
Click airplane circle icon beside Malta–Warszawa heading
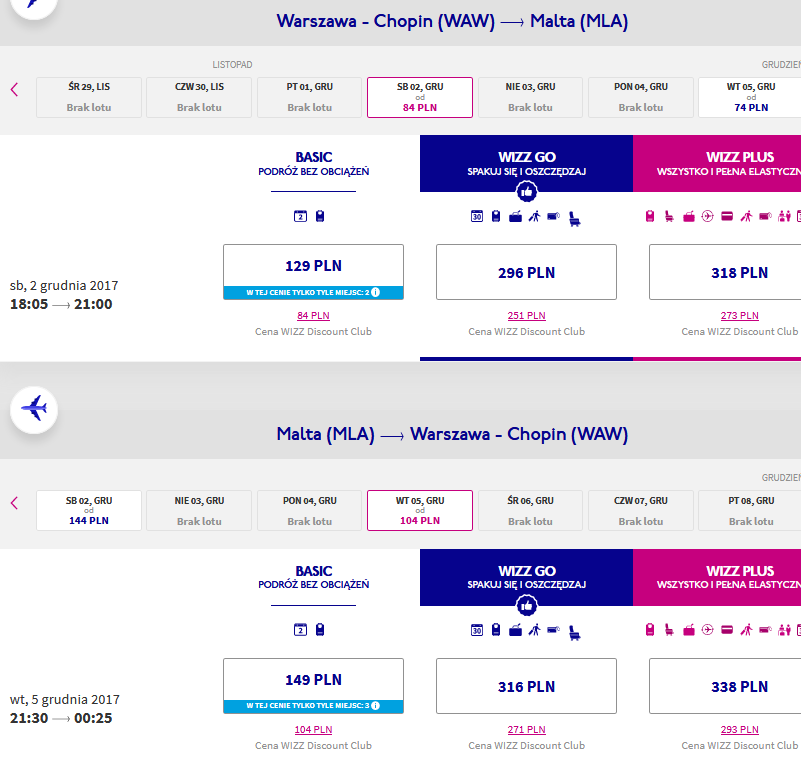[x=34, y=409]
